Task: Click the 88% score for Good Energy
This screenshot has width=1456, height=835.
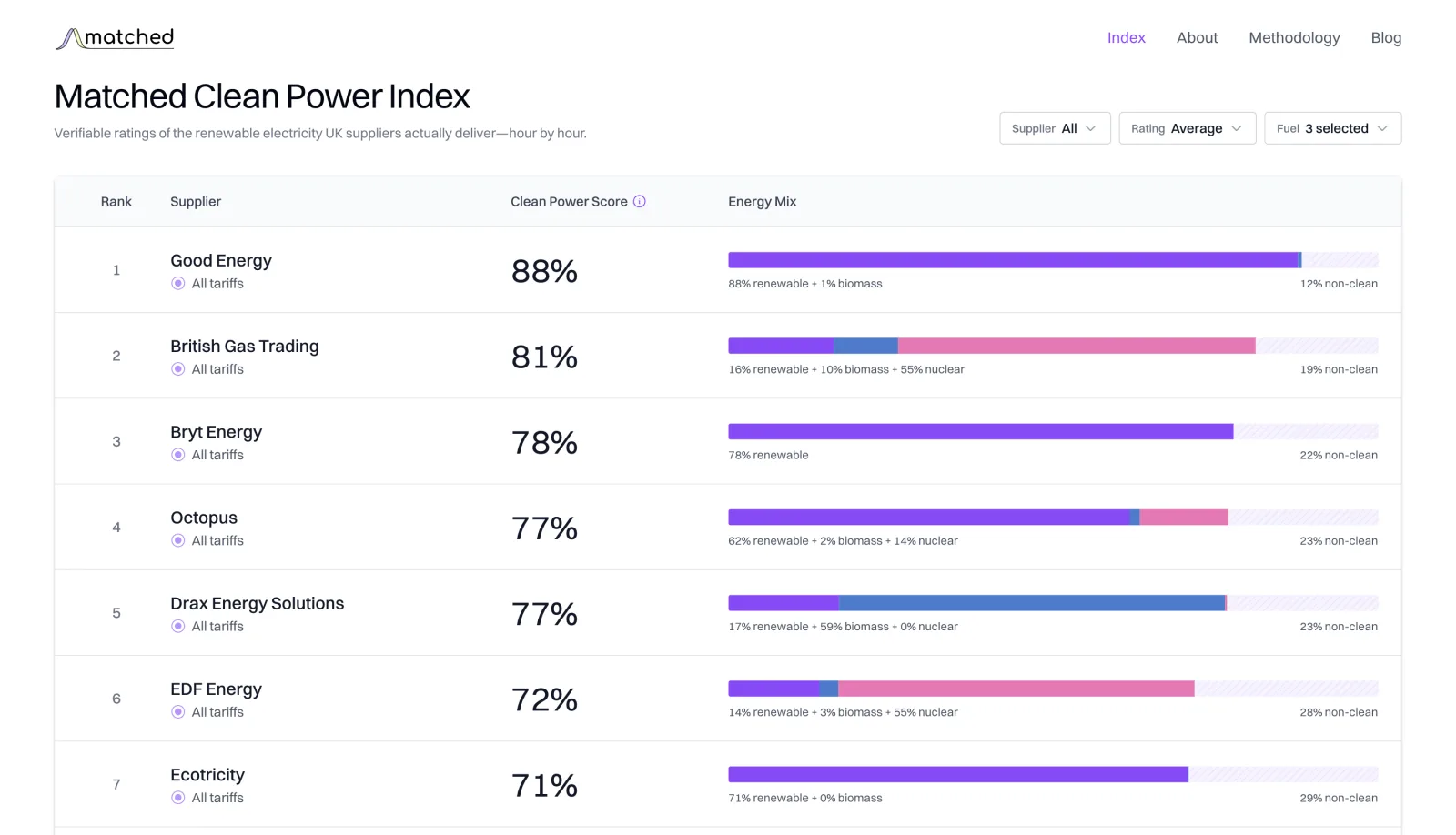Action: pos(544,271)
